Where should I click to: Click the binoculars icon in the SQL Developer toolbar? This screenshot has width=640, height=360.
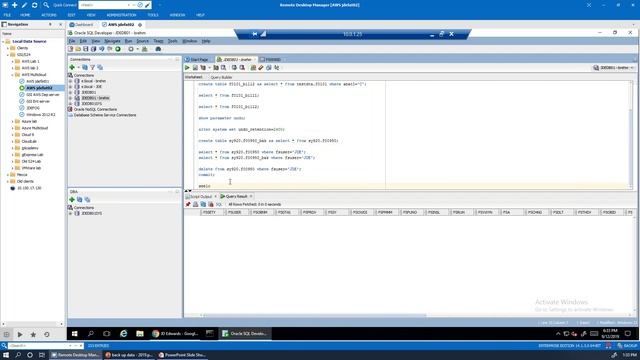[158, 49]
